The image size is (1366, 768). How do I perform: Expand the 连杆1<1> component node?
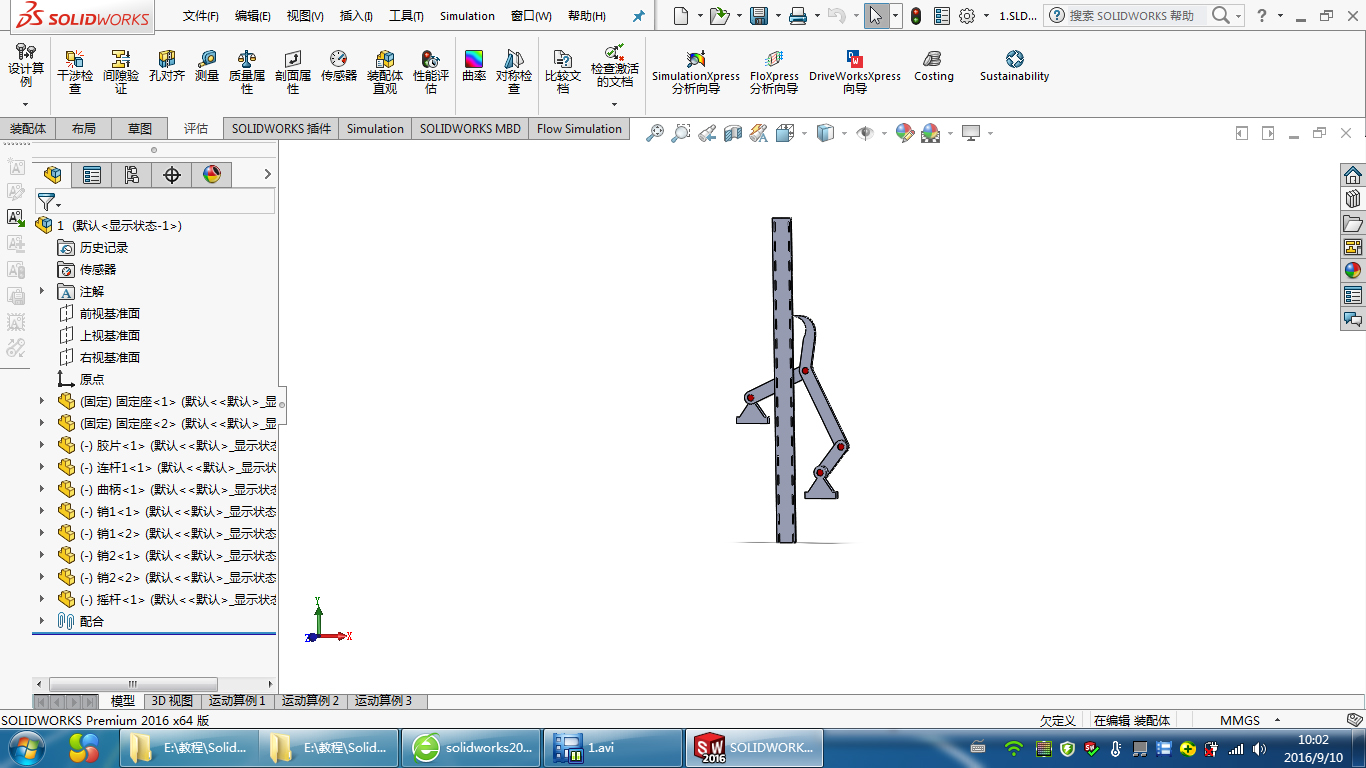coord(42,467)
